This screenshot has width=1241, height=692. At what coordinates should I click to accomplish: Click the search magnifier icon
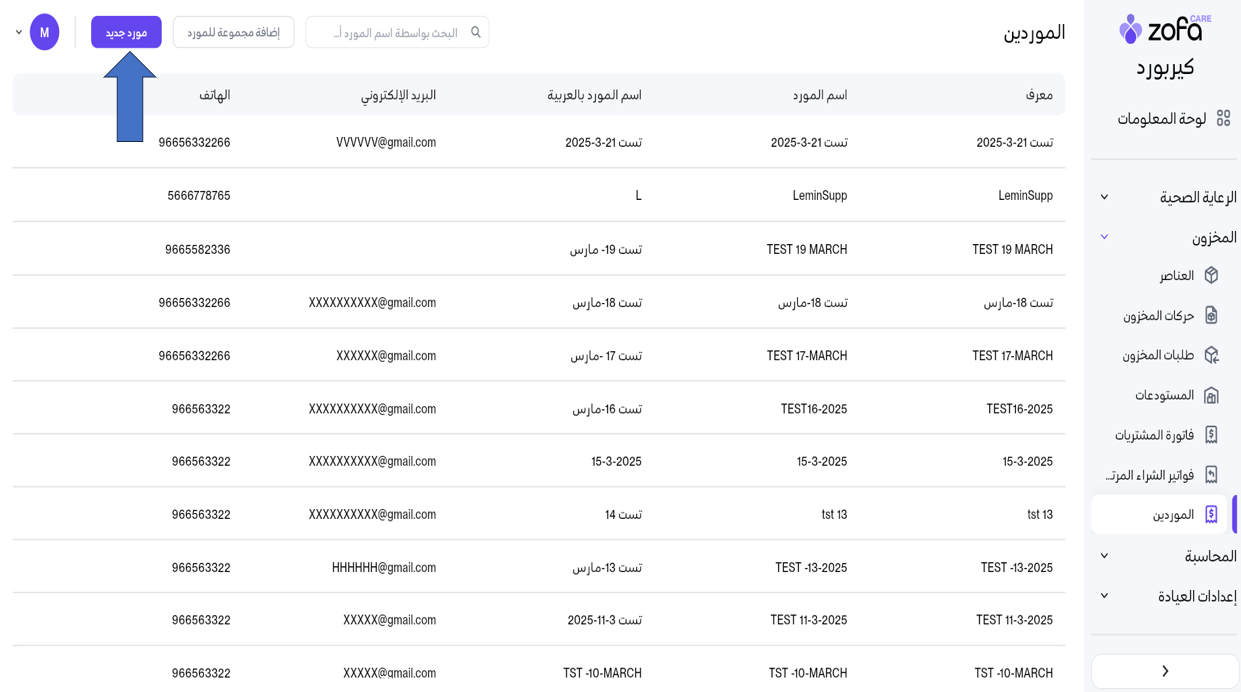click(x=476, y=32)
